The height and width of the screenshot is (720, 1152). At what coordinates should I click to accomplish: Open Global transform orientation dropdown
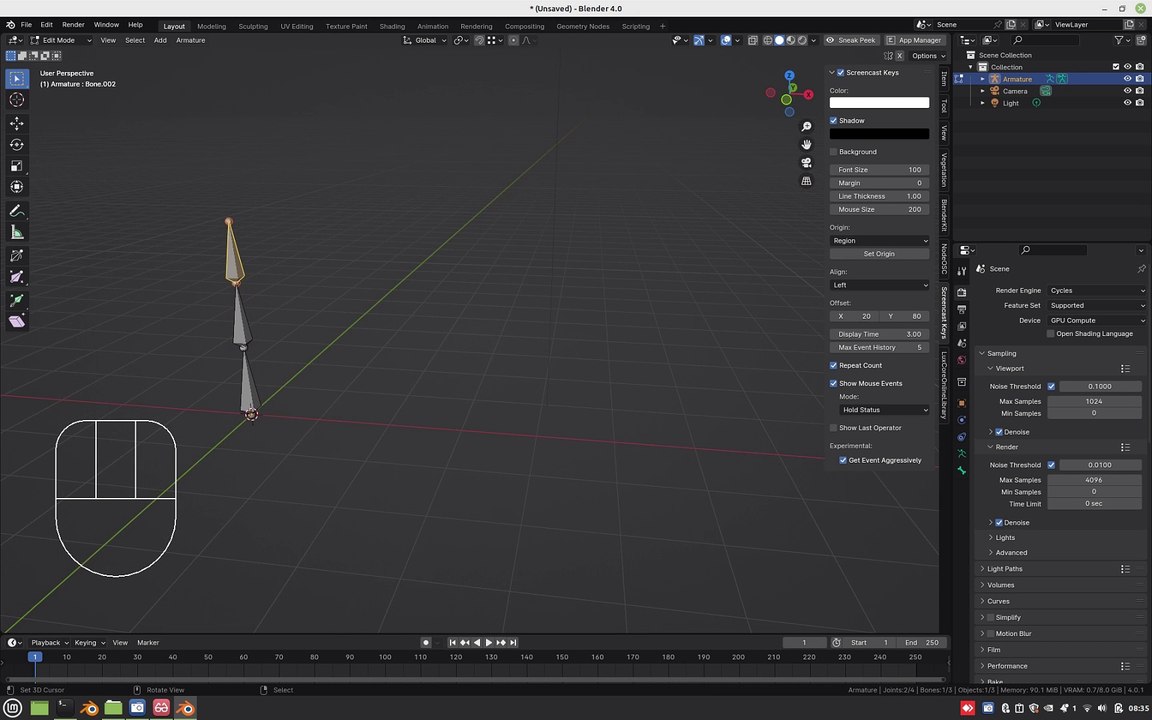(x=425, y=40)
